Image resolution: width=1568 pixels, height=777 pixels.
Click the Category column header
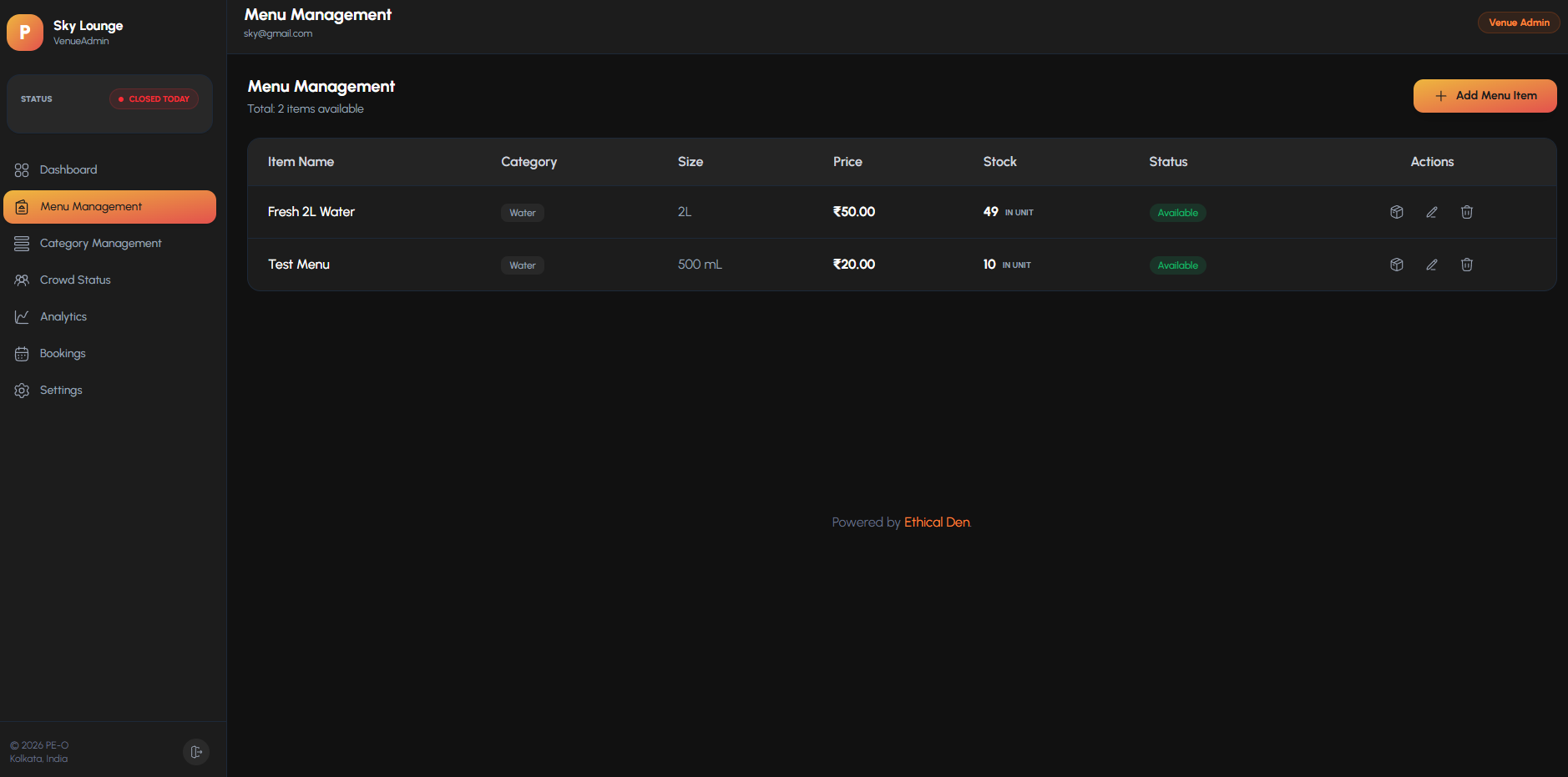[529, 162]
